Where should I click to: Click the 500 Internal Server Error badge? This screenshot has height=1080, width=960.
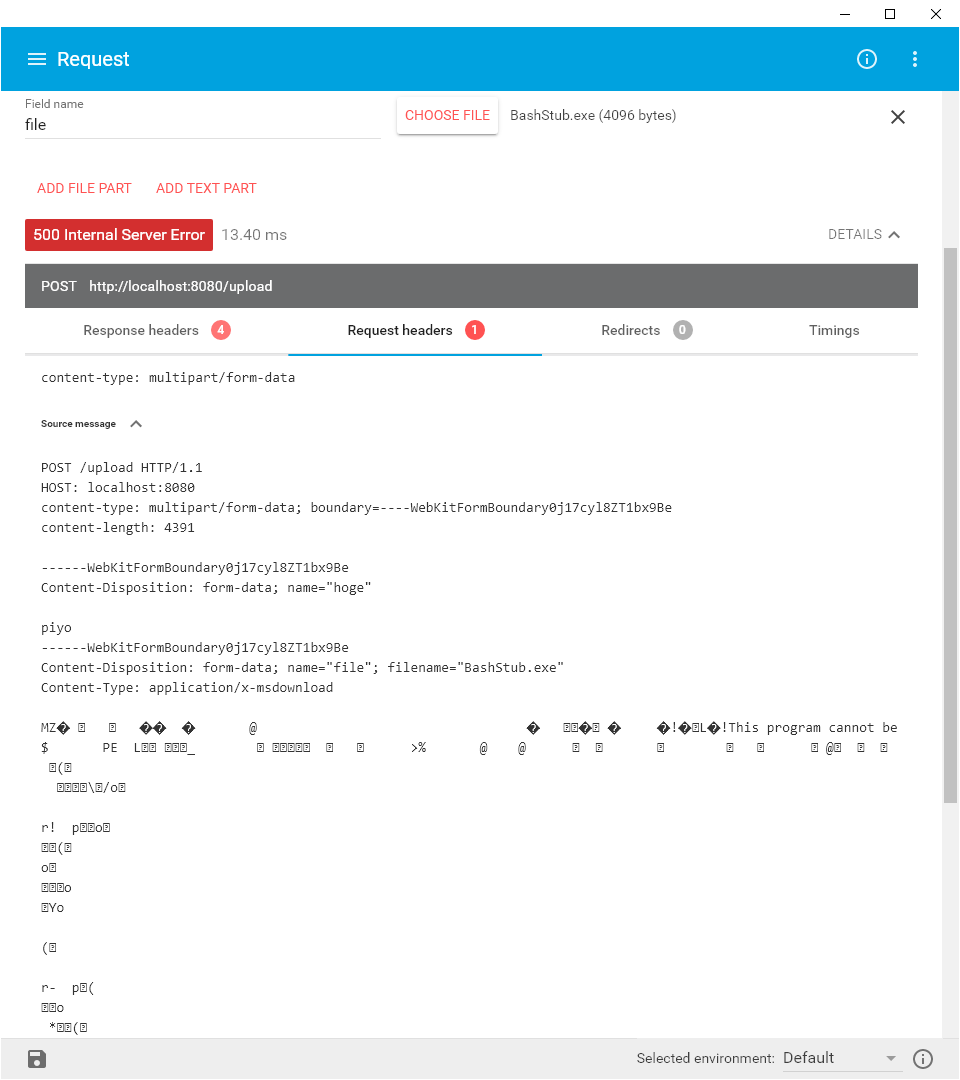118,234
